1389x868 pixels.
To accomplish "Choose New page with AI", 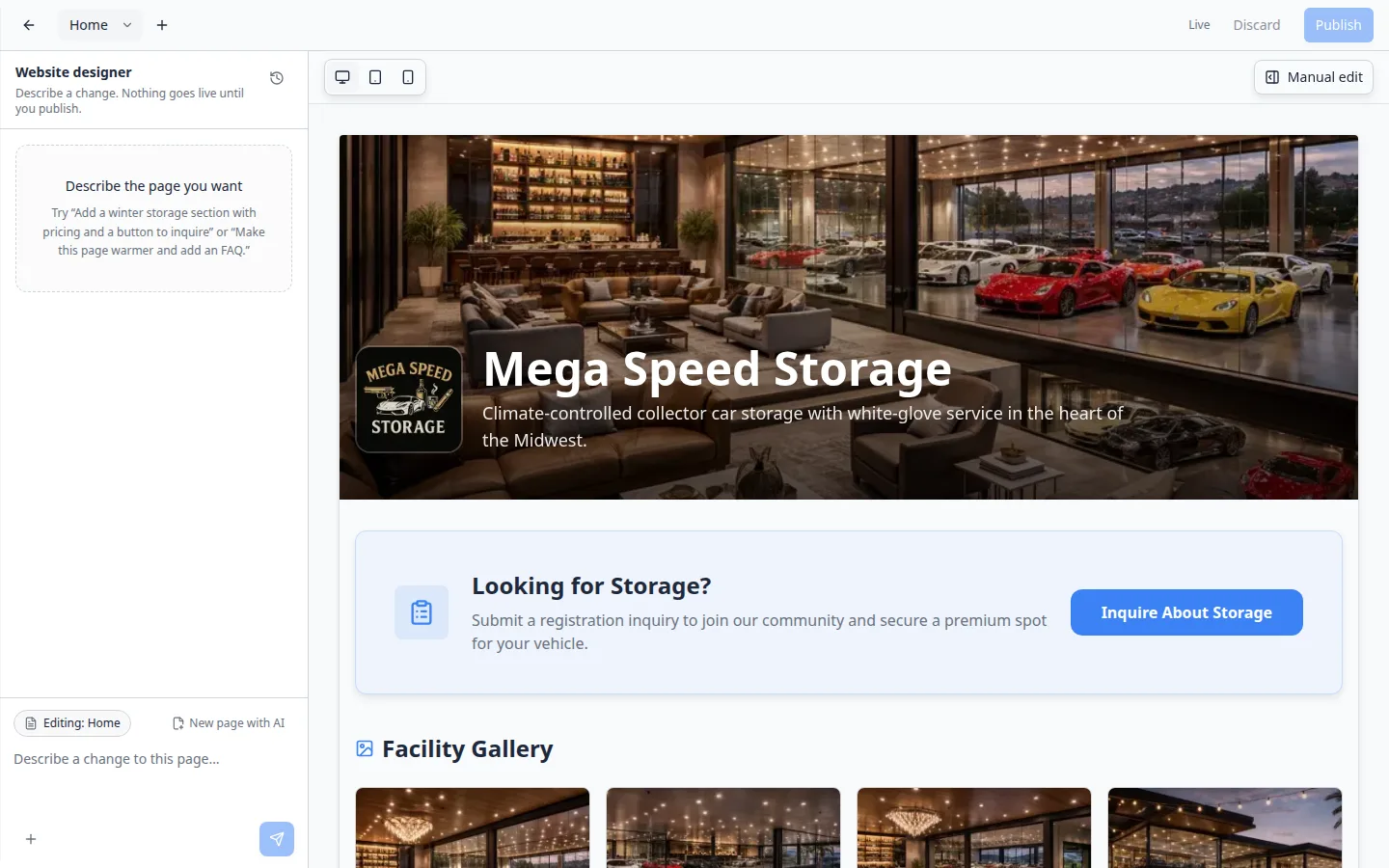I will point(229,723).
